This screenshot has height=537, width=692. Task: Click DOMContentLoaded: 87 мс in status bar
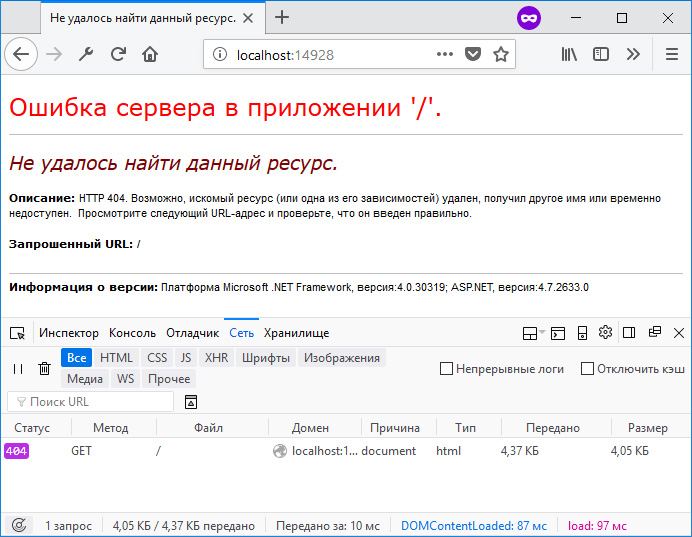pos(474,526)
